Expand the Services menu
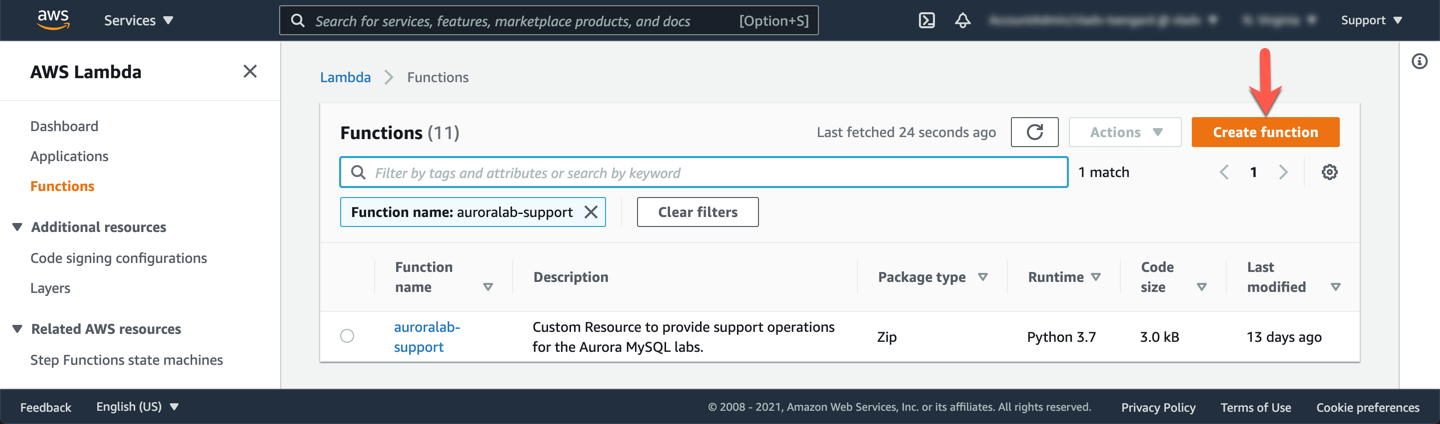 pos(138,20)
